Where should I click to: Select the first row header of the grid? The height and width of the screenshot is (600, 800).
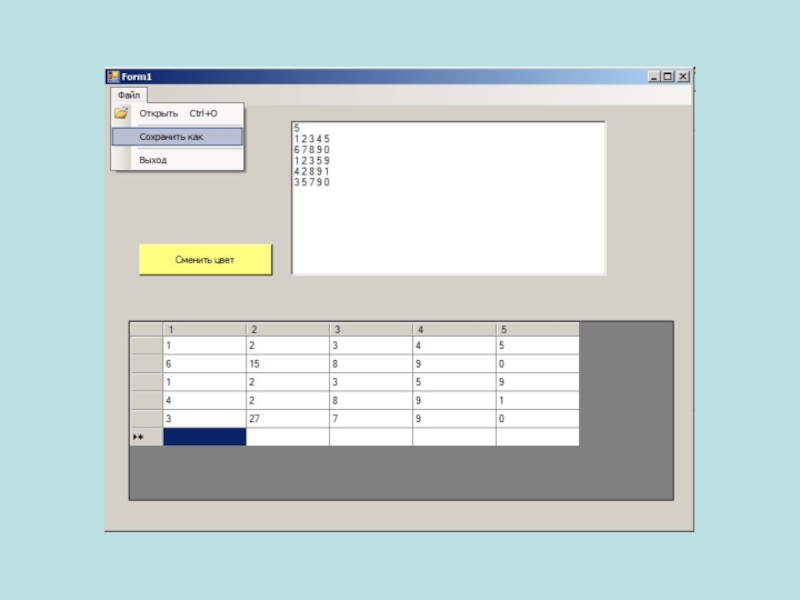click(x=146, y=346)
